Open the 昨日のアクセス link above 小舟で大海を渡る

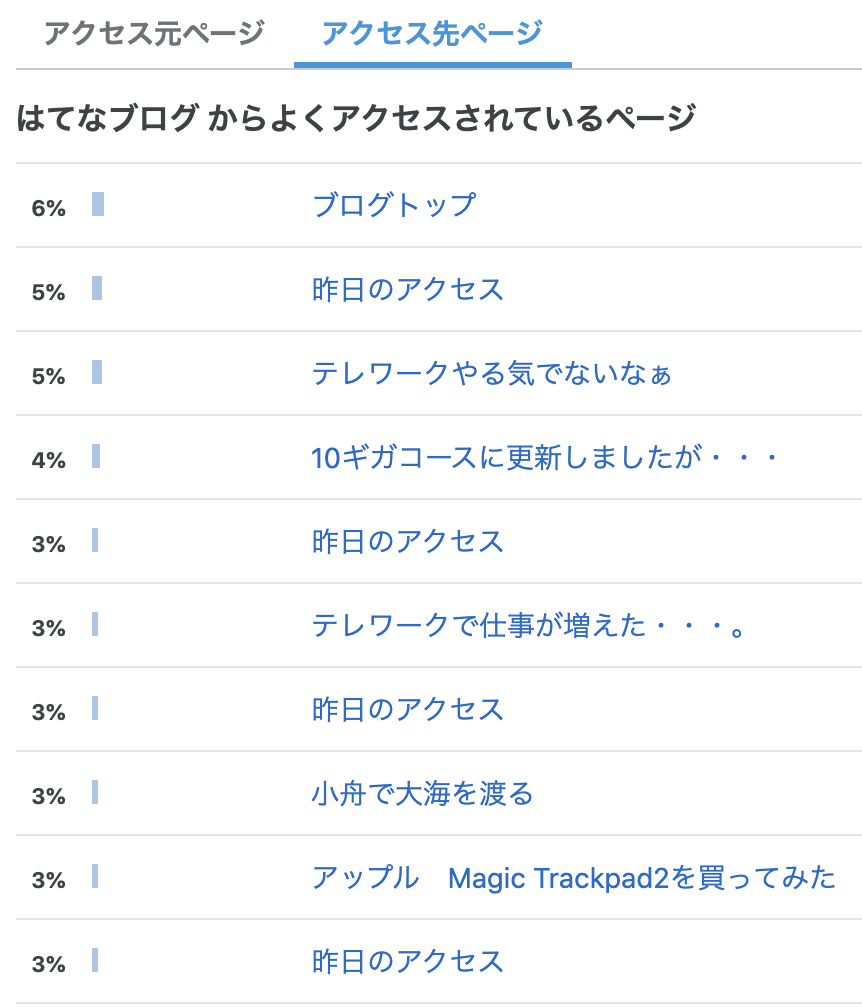[408, 710]
